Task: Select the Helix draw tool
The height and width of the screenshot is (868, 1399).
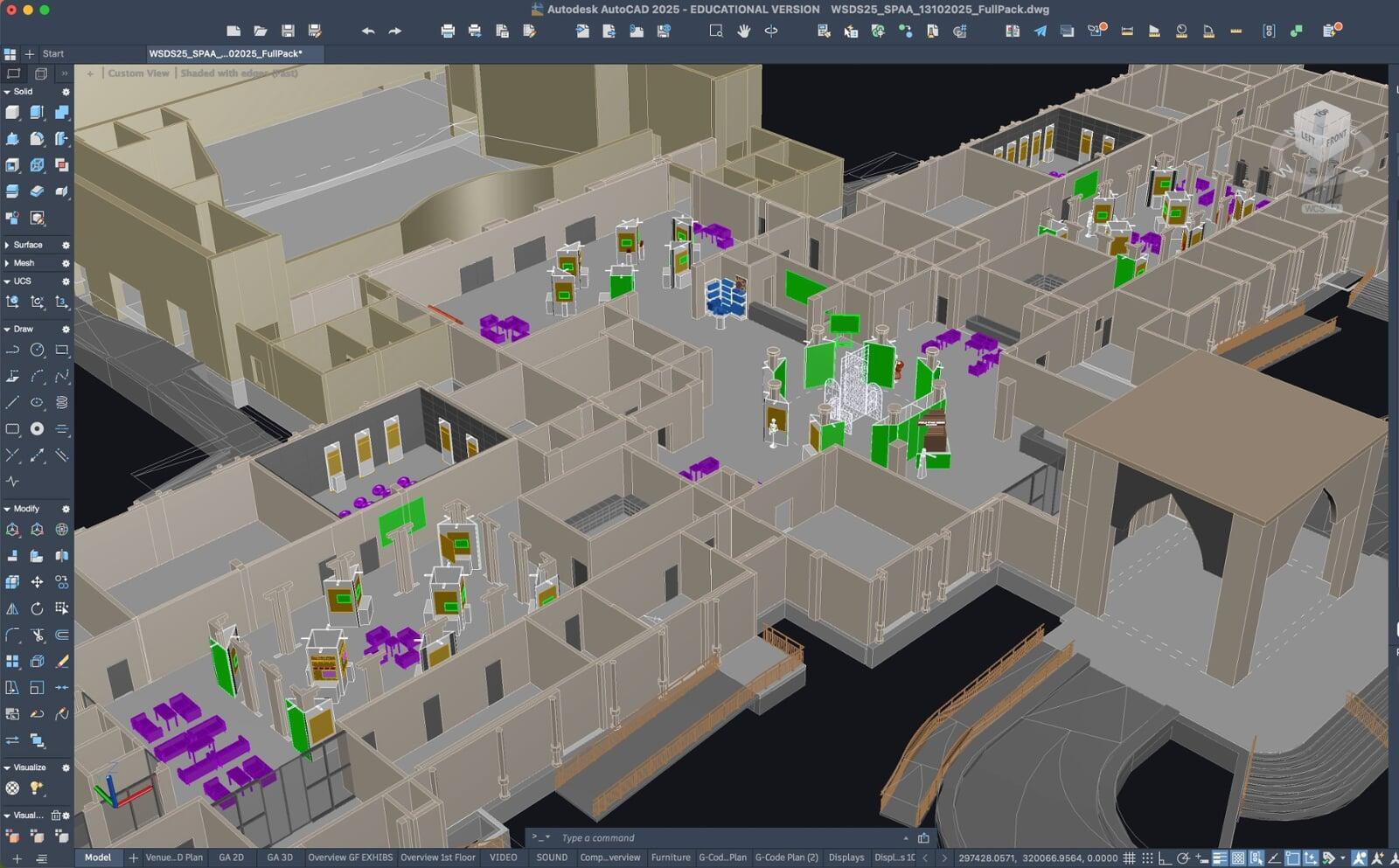Action: click(x=61, y=402)
